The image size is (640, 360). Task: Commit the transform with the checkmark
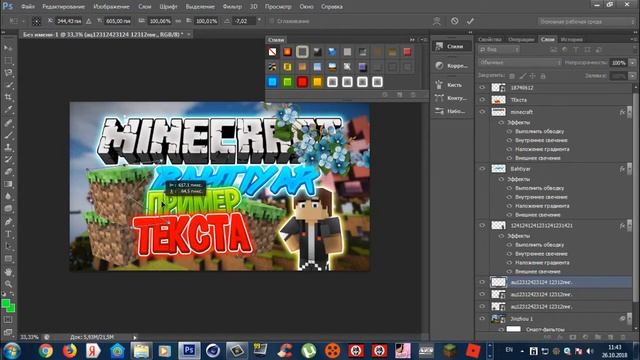coord(470,21)
